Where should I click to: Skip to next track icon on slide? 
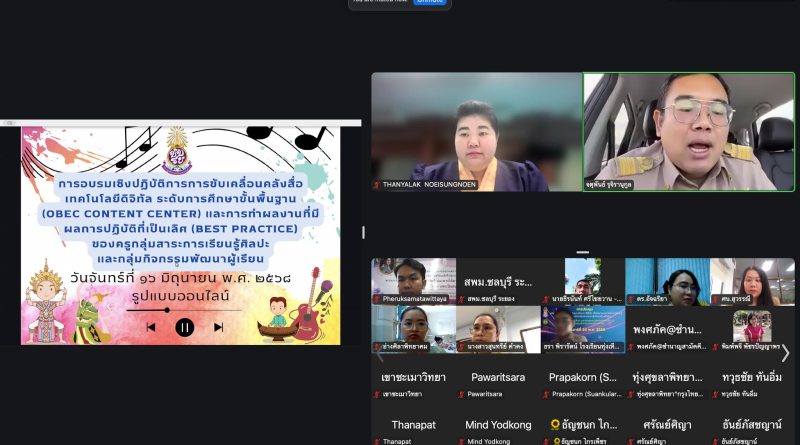point(218,327)
